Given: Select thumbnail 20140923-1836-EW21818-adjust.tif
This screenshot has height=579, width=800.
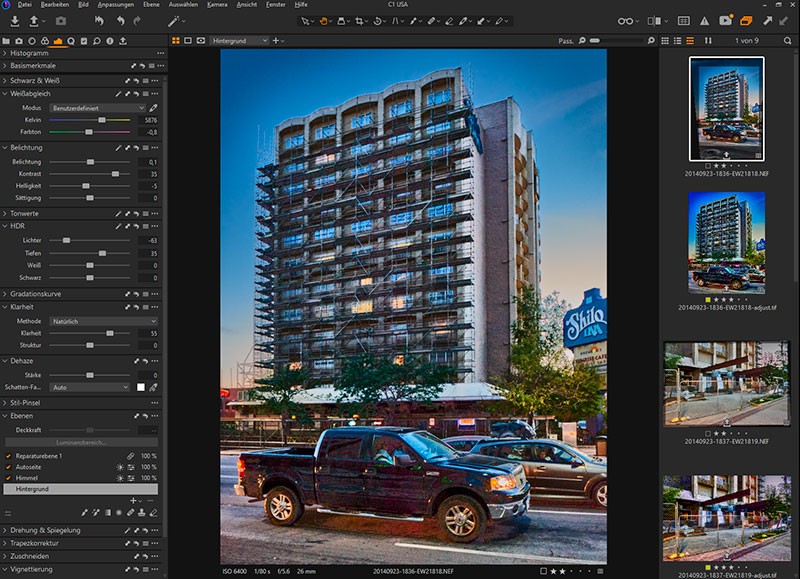Looking at the screenshot, I should click(x=727, y=243).
